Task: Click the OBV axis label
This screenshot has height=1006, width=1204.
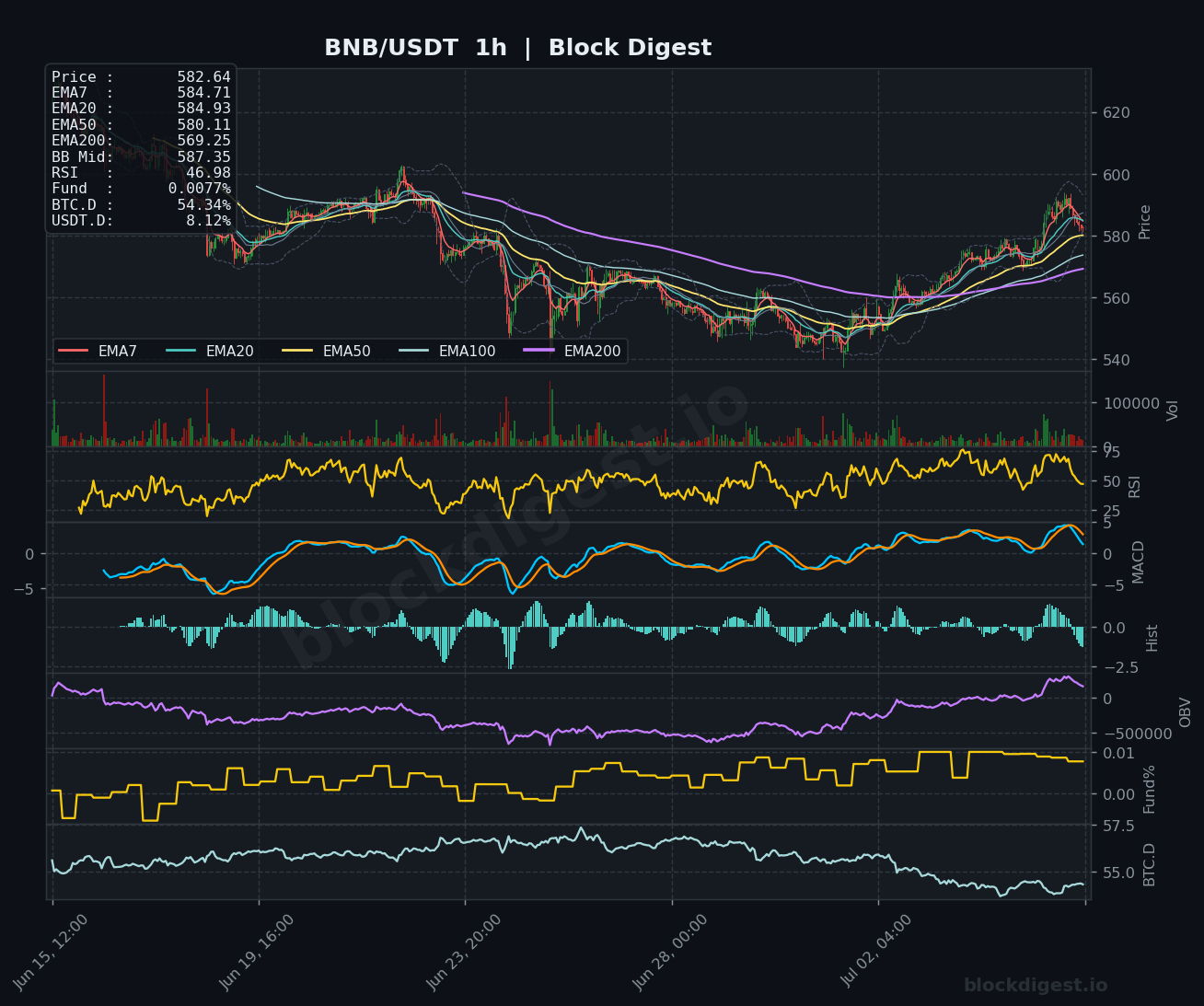Action: (x=1185, y=712)
